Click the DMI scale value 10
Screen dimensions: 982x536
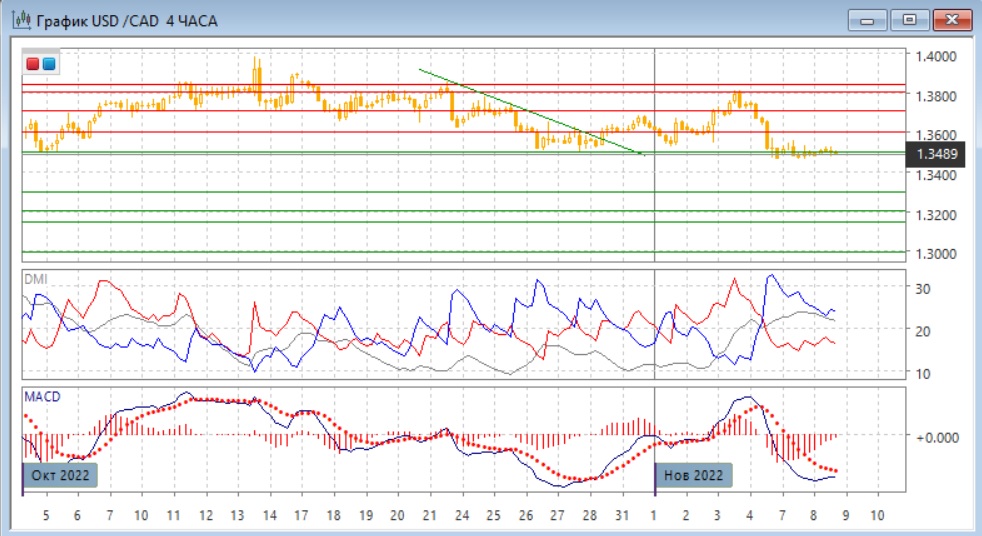click(923, 373)
